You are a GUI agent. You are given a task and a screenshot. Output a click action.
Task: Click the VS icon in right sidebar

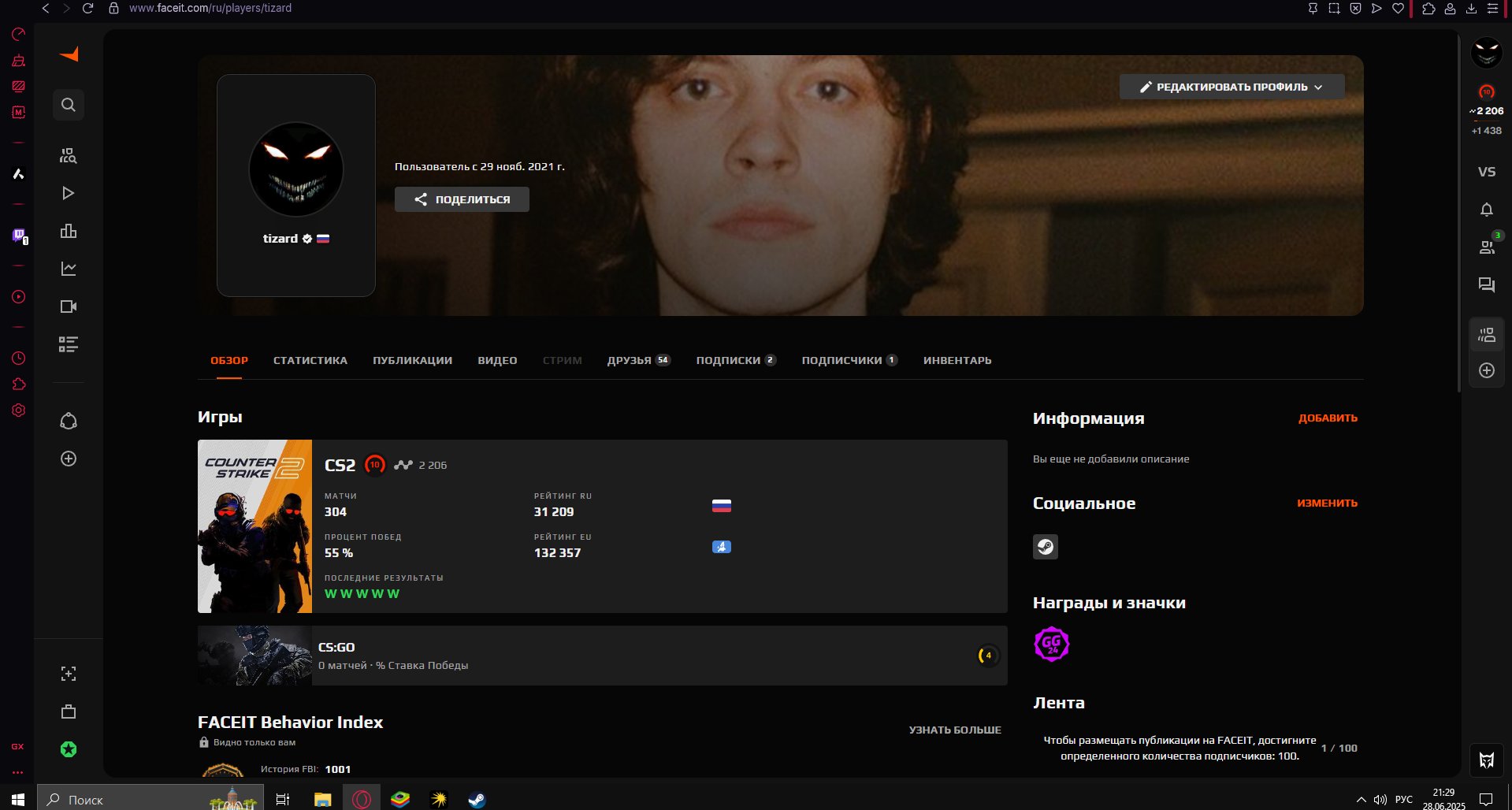point(1487,172)
